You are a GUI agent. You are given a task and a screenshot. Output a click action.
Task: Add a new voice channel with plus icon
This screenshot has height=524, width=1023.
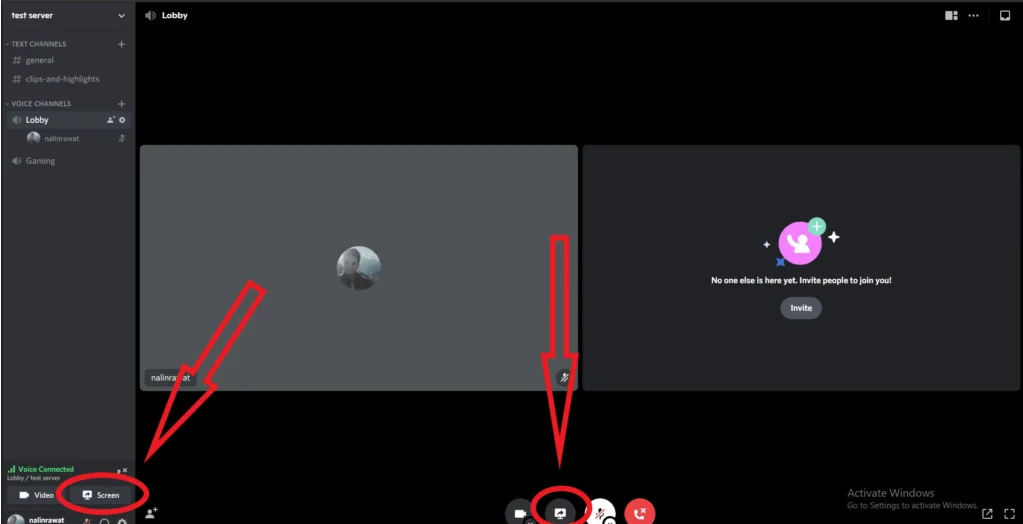click(121, 104)
